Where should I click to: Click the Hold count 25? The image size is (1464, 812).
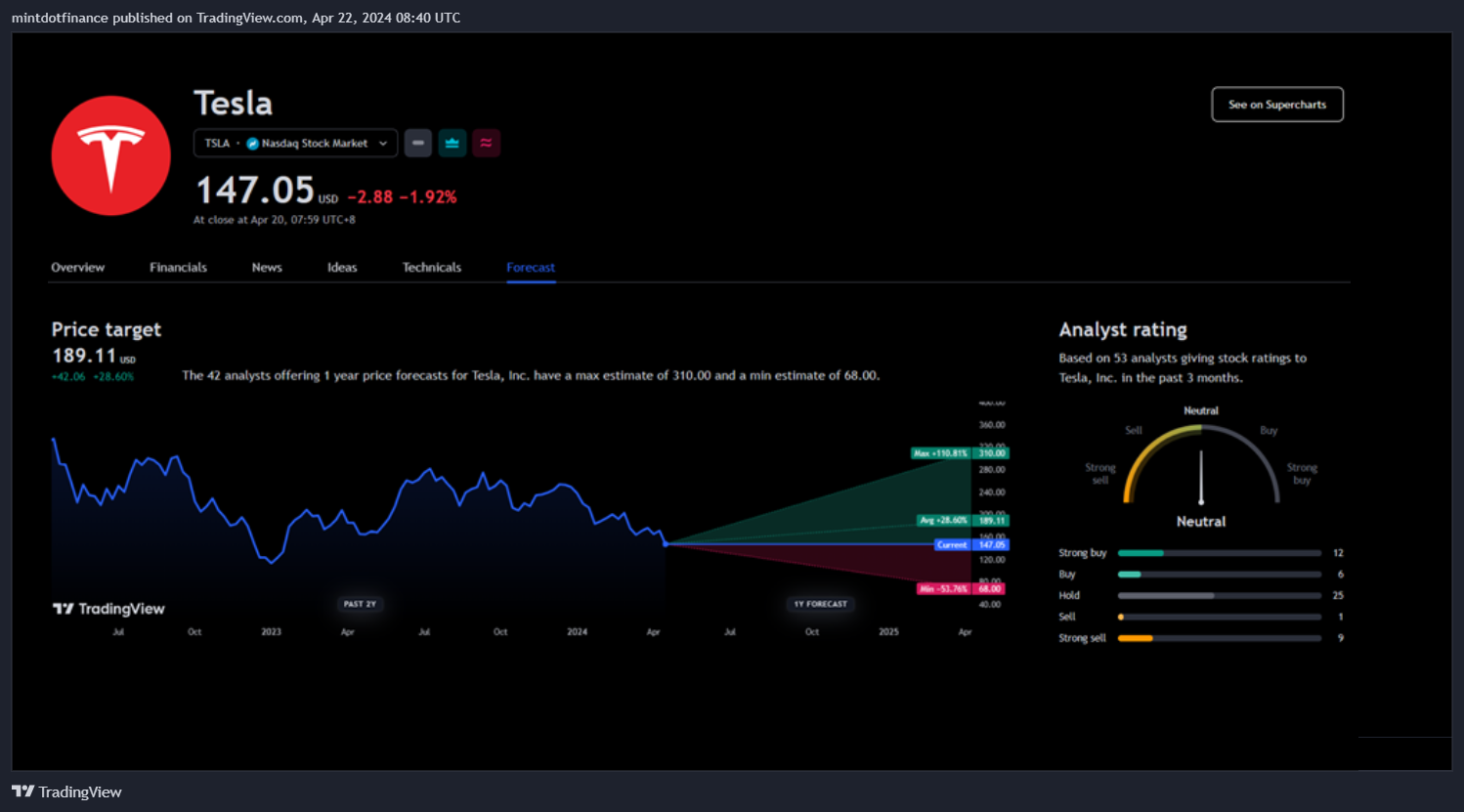(x=1338, y=595)
